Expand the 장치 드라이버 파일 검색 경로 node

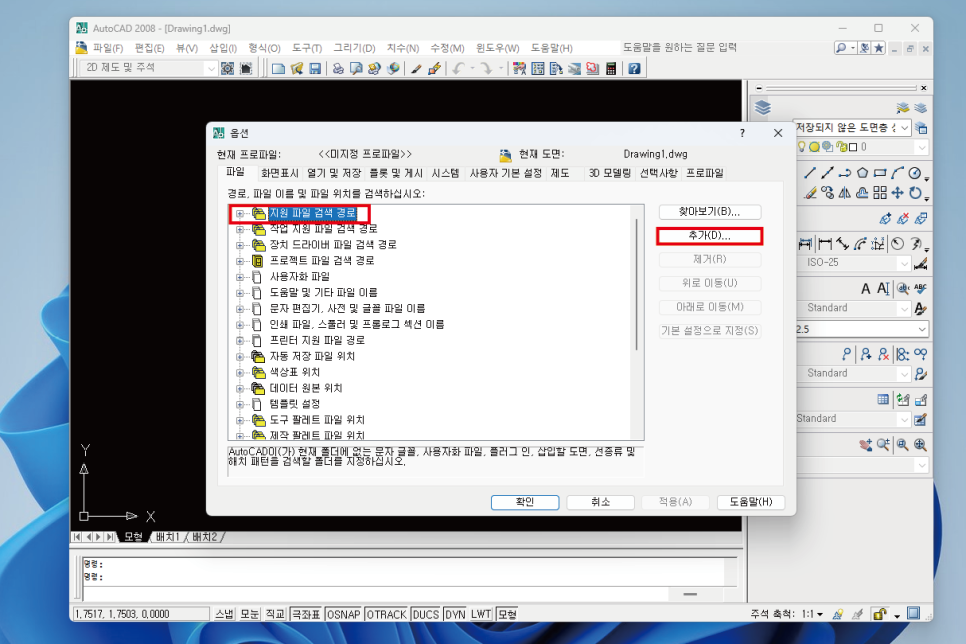240,245
